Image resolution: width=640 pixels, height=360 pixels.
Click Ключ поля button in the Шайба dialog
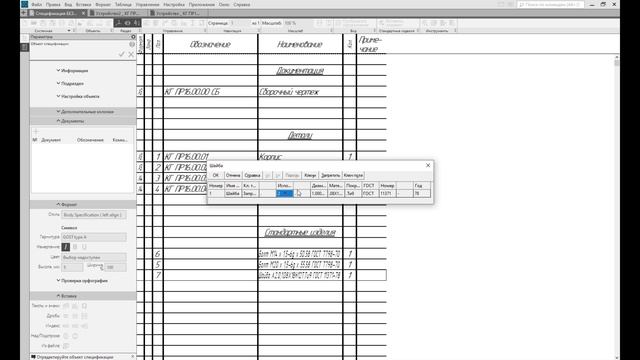(x=353, y=175)
